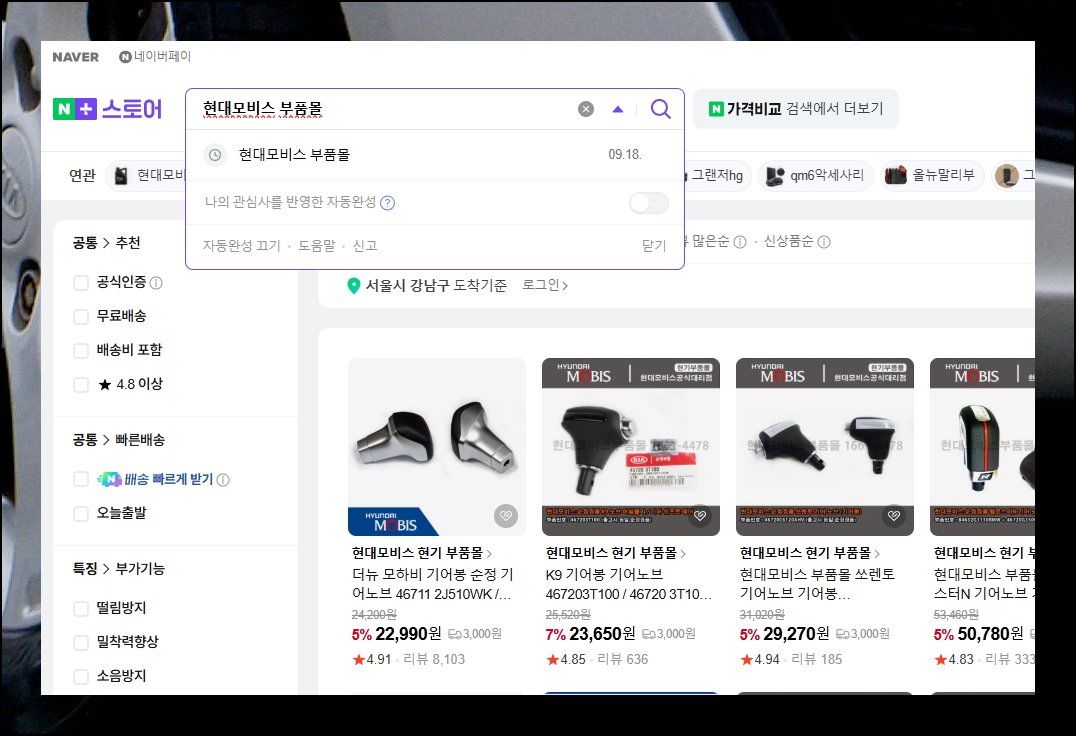Image resolution: width=1076 pixels, height=736 pixels.
Task: Open the 네이버페이 link
Action: coord(155,56)
